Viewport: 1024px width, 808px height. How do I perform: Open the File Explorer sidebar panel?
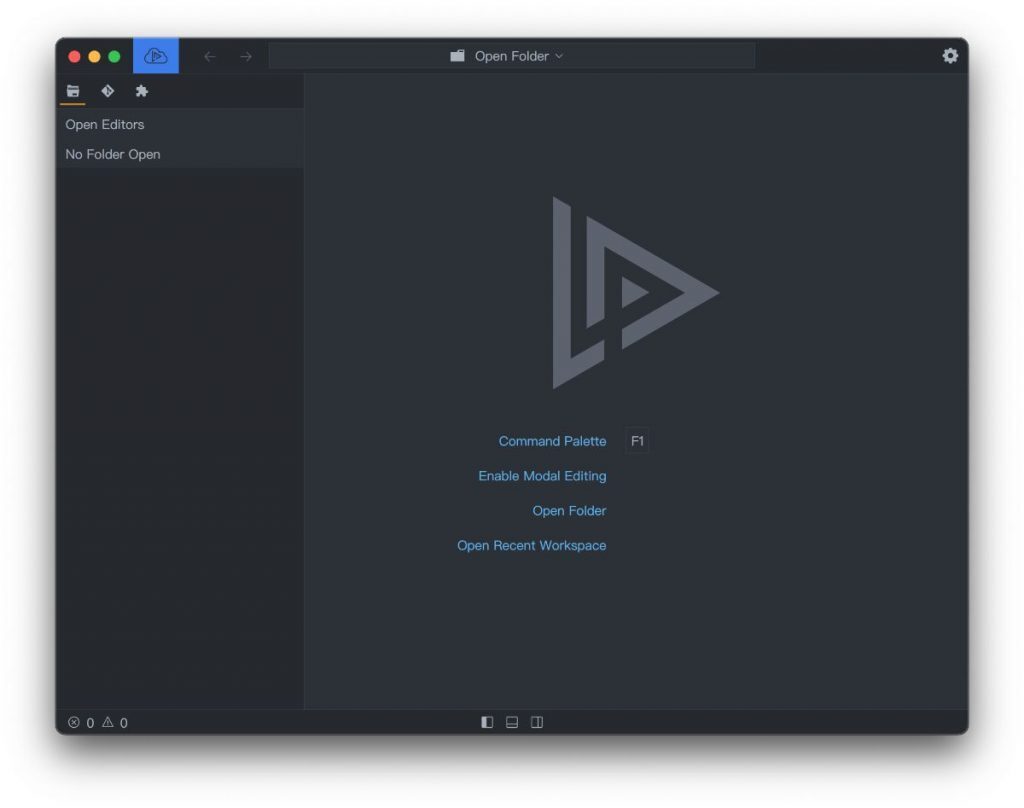click(73, 91)
